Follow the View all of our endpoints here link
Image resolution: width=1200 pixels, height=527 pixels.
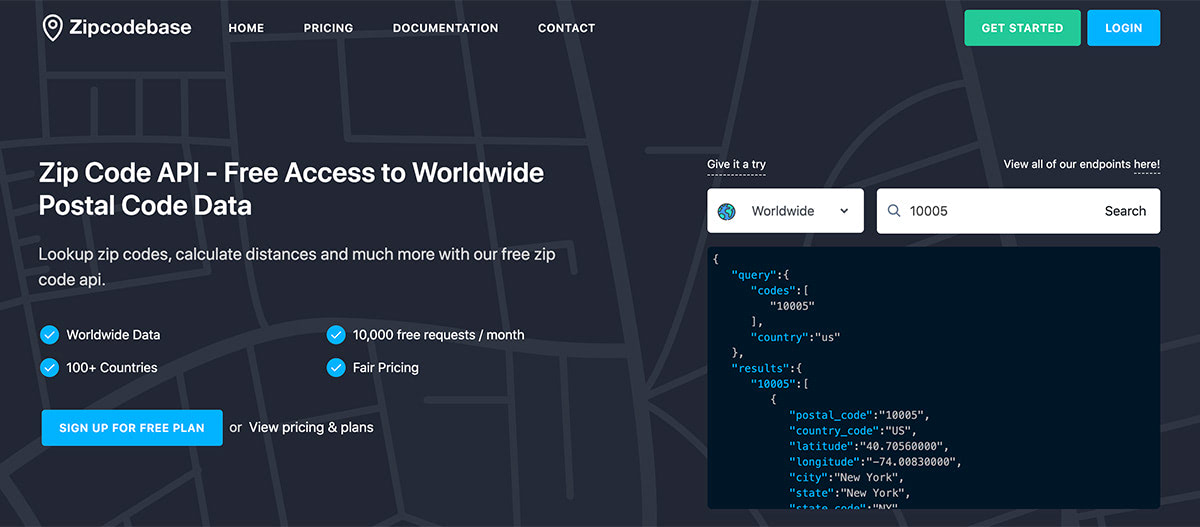(x=1082, y=164)
